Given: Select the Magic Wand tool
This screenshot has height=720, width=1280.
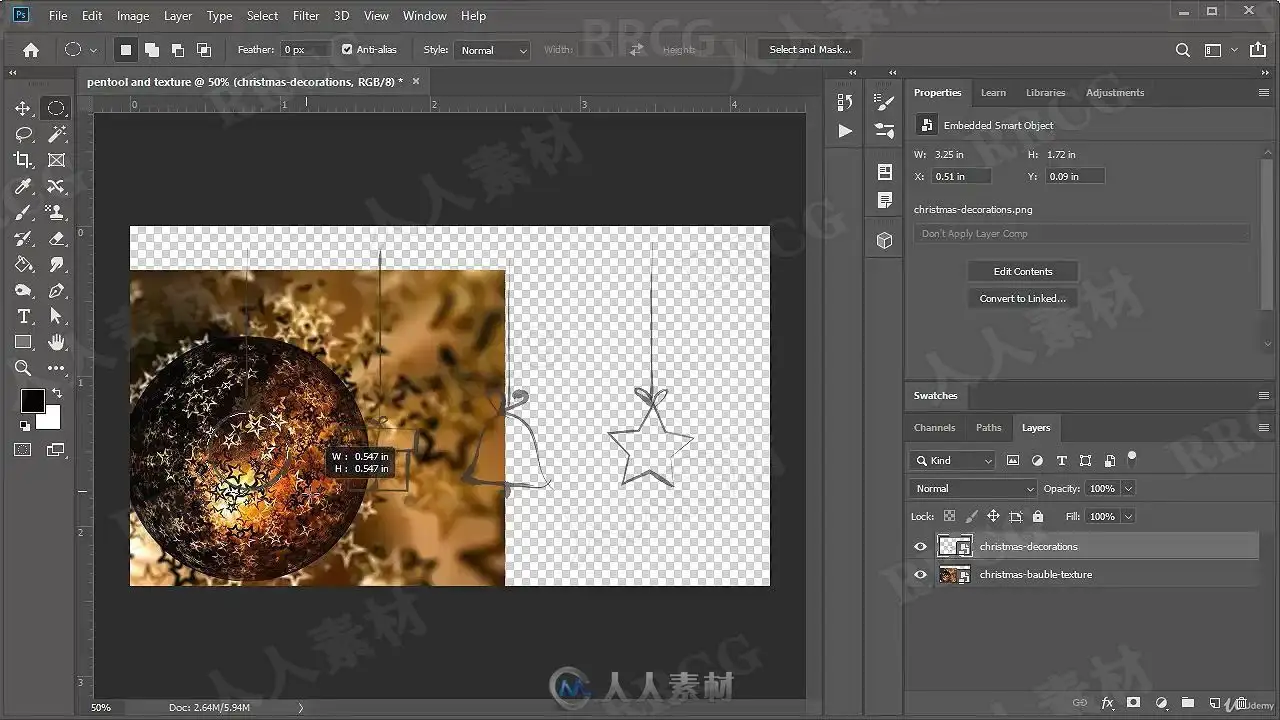Looking at the screenshot, I should click(57, 134).
